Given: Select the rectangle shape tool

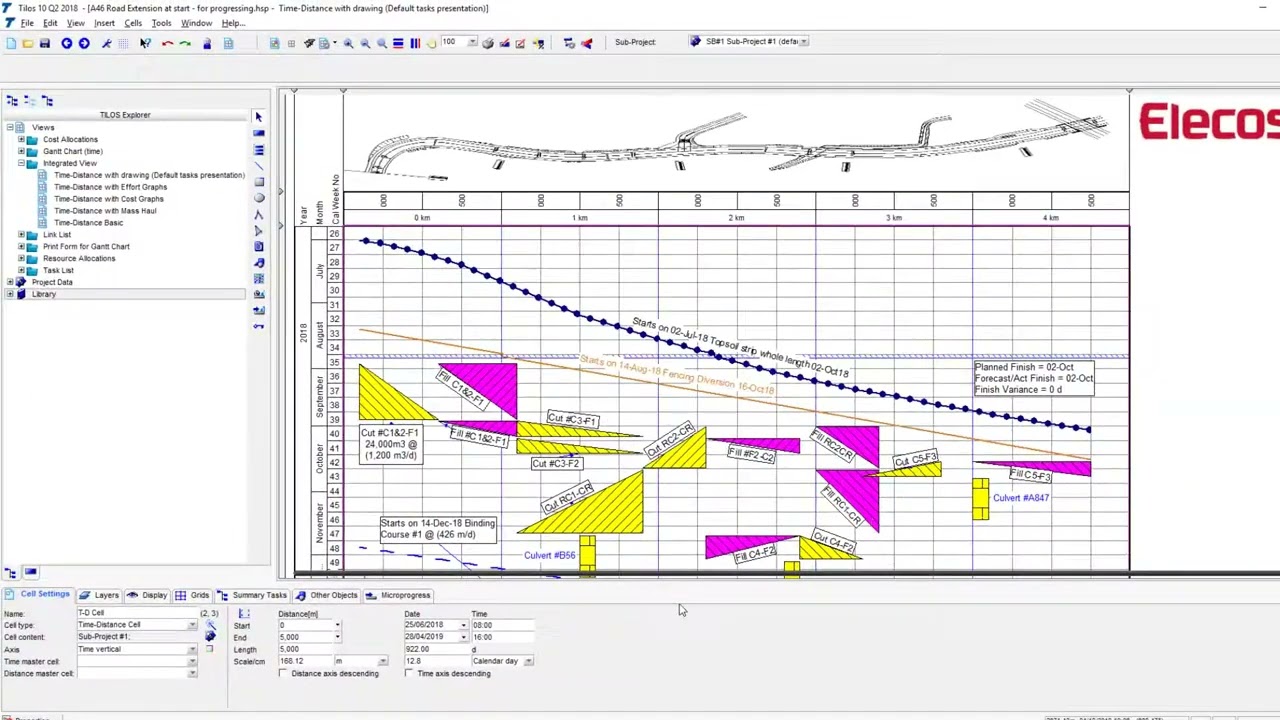Looking at the screenshot, I should click(259, 182).
